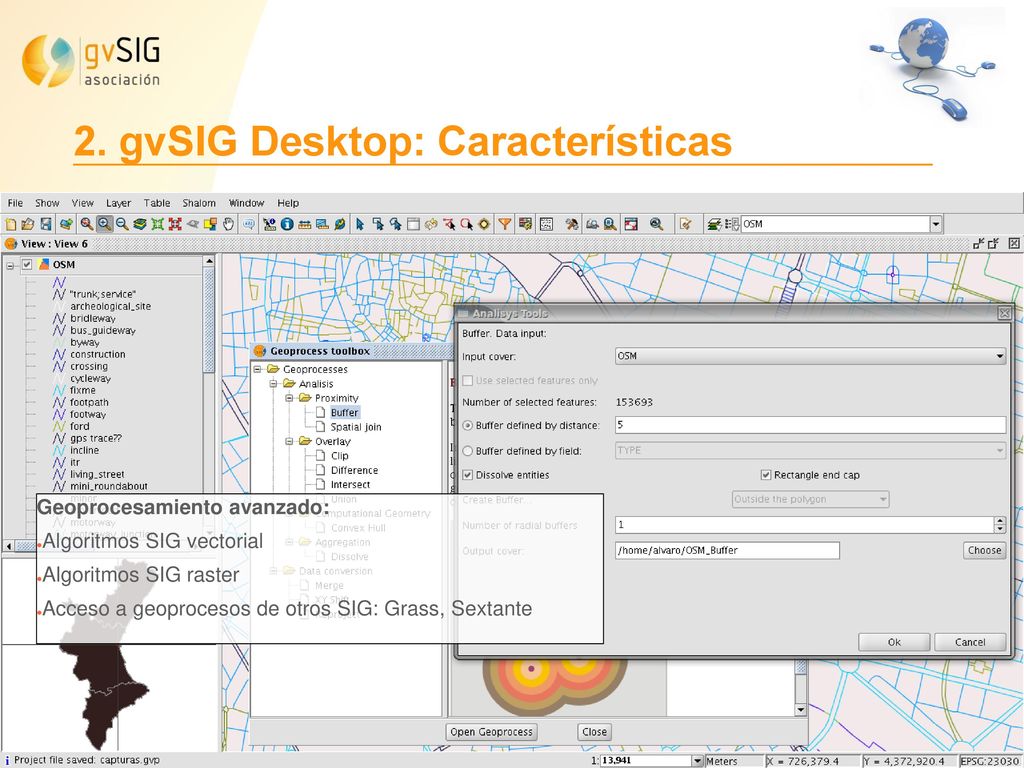Open the Input cover OSM dropdown
Viewport: 1024px width, 768px height.
point(810,356)
